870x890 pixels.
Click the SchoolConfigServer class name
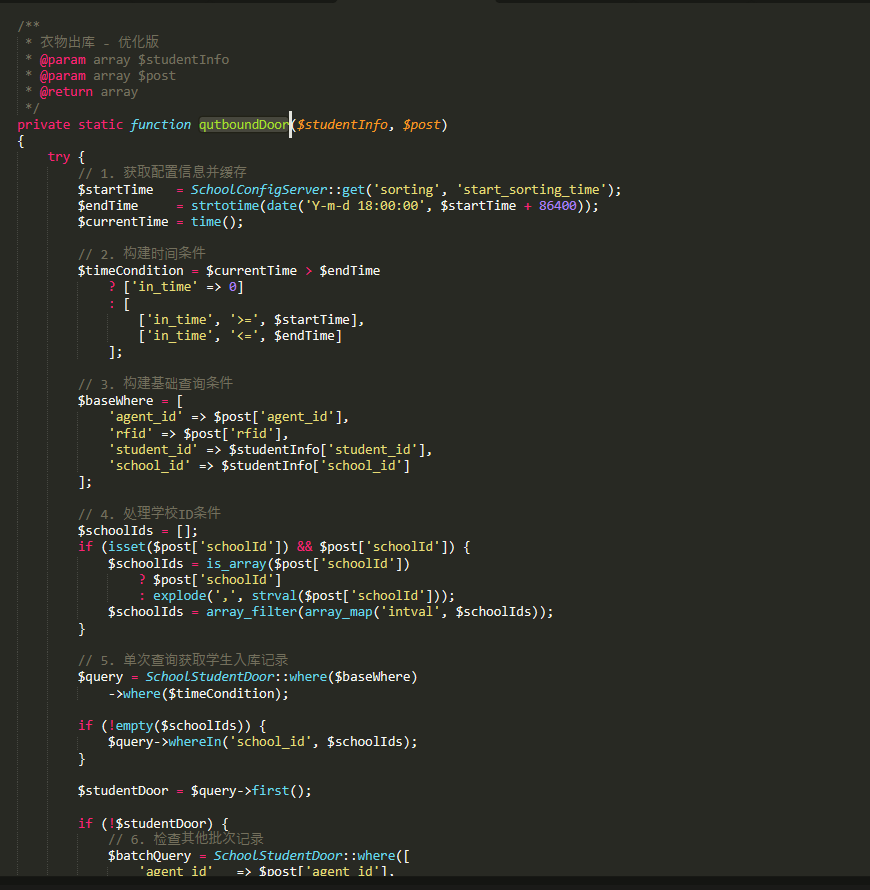pyautogui.click(x=259, y=190)
